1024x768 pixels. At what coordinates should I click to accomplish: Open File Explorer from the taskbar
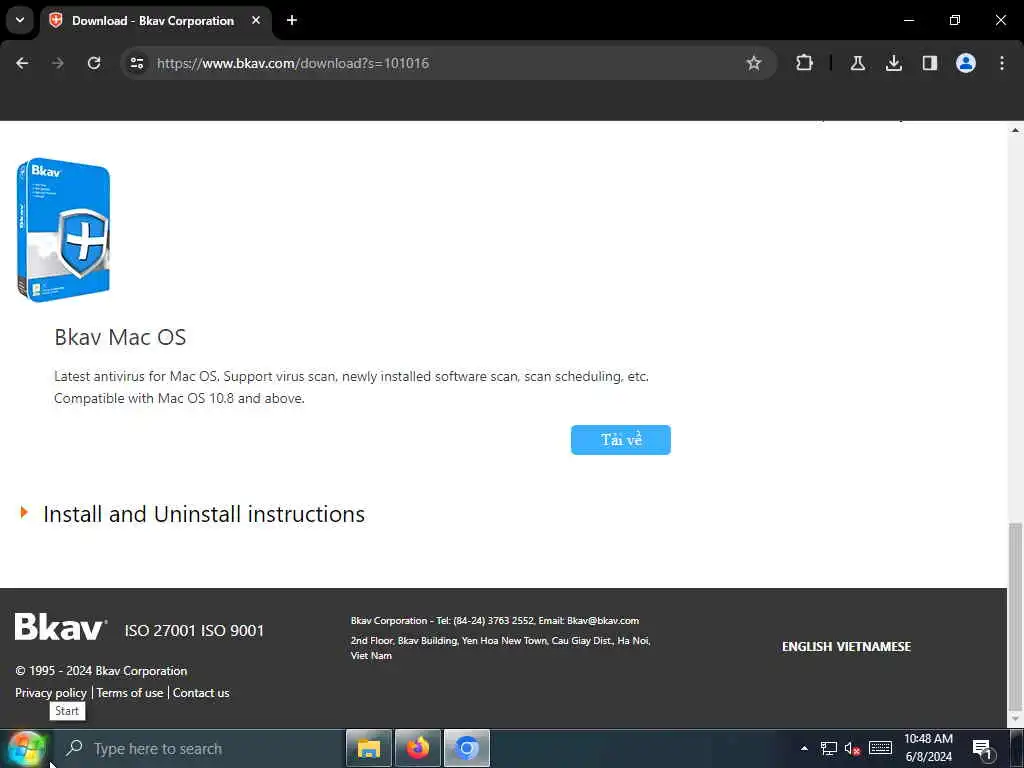click(x=368, y=748)
